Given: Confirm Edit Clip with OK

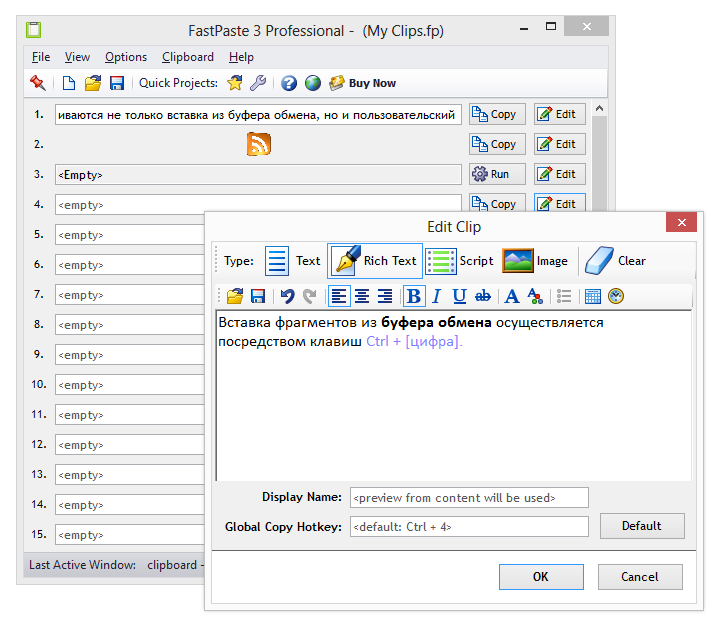Looking at the screenshot, I should click(541, 577).
